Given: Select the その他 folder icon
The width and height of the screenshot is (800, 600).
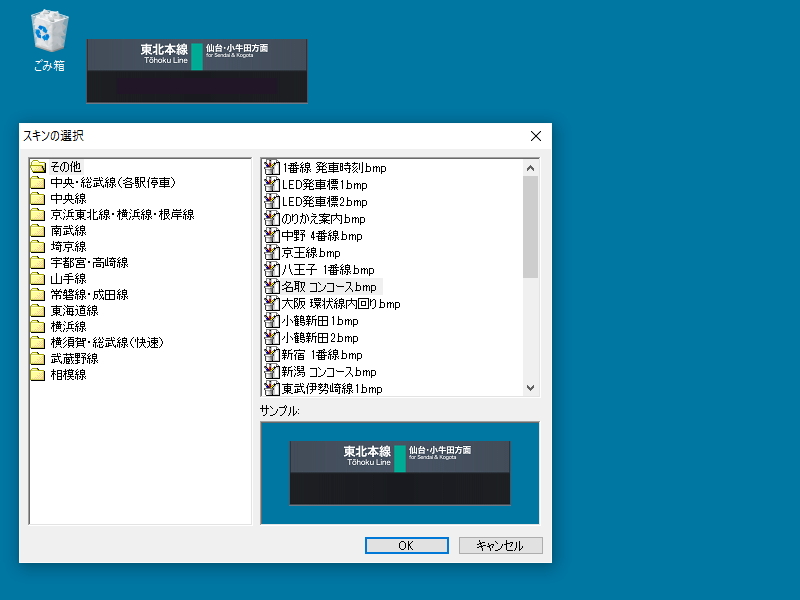Looking at the screenshot, I should click(38, 167).
